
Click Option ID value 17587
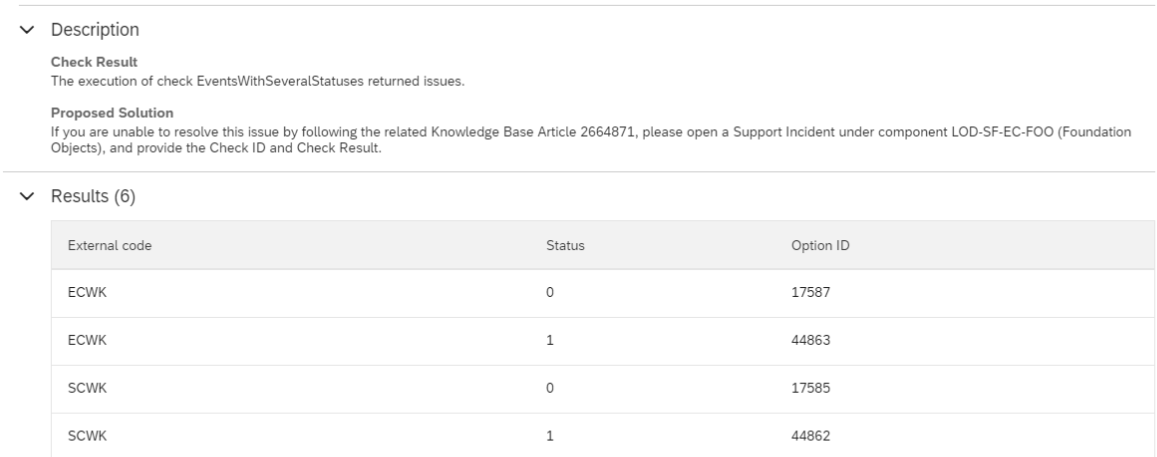[x=810, y=292]
